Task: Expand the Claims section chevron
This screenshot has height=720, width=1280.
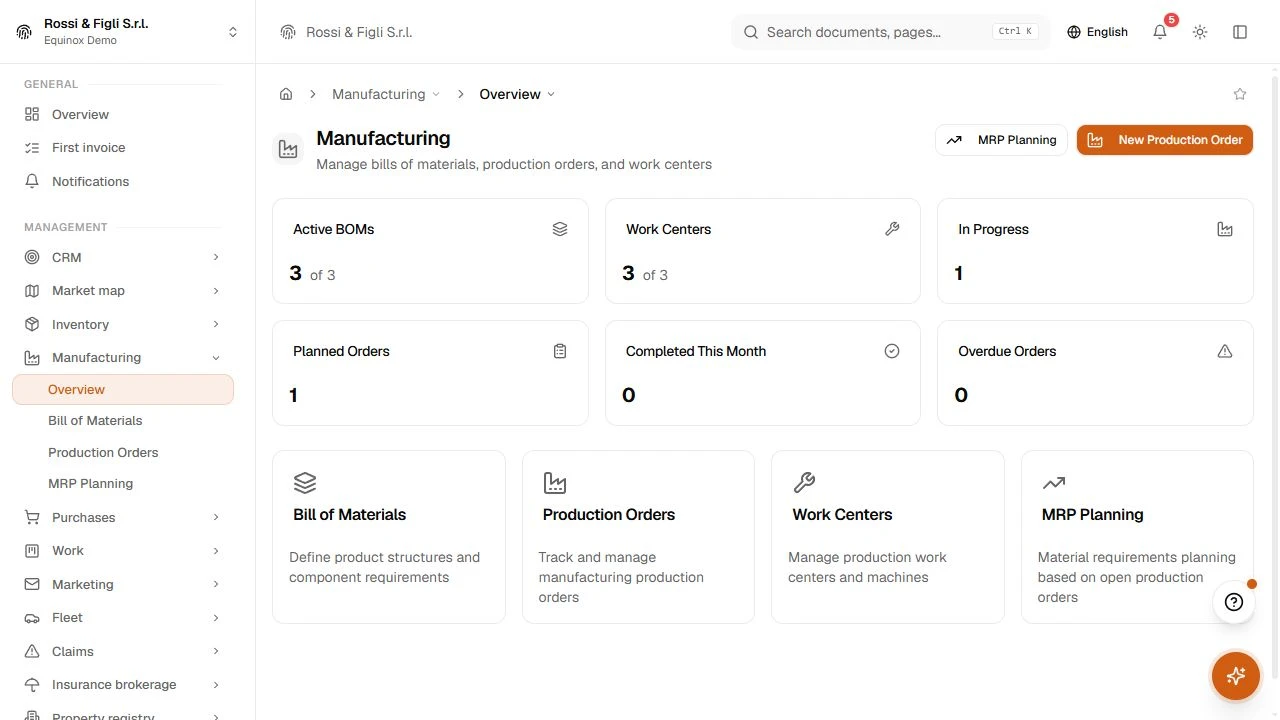Action: coord(216,651)
